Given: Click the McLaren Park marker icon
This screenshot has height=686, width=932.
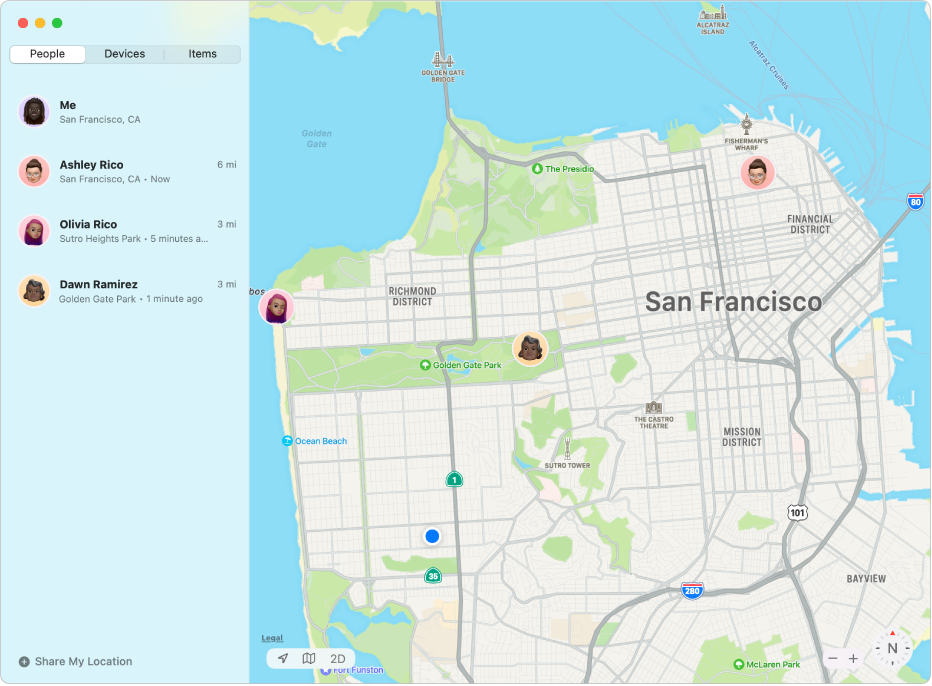Looking at the screenshot, I should pyautogui.click(x=739, y=662).
